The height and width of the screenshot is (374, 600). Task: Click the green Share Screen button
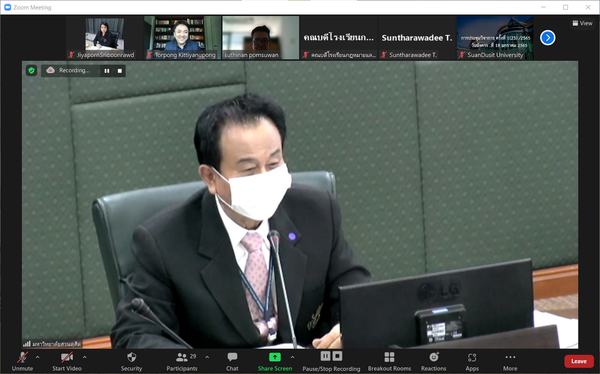(x=275, y=362)
